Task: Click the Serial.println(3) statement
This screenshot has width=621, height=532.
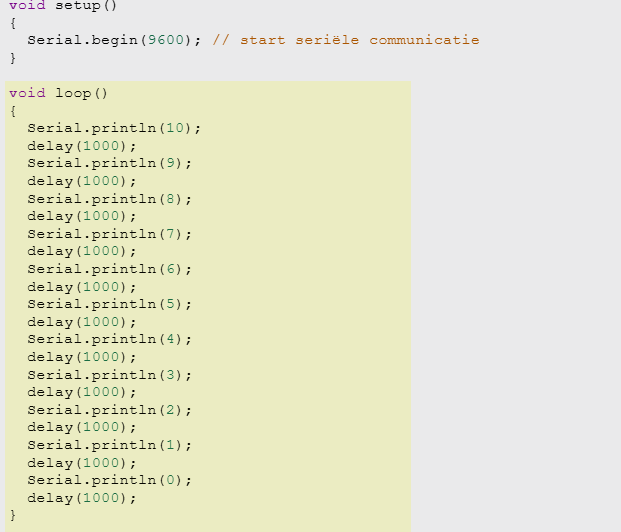Action: [x=109, y=375]
